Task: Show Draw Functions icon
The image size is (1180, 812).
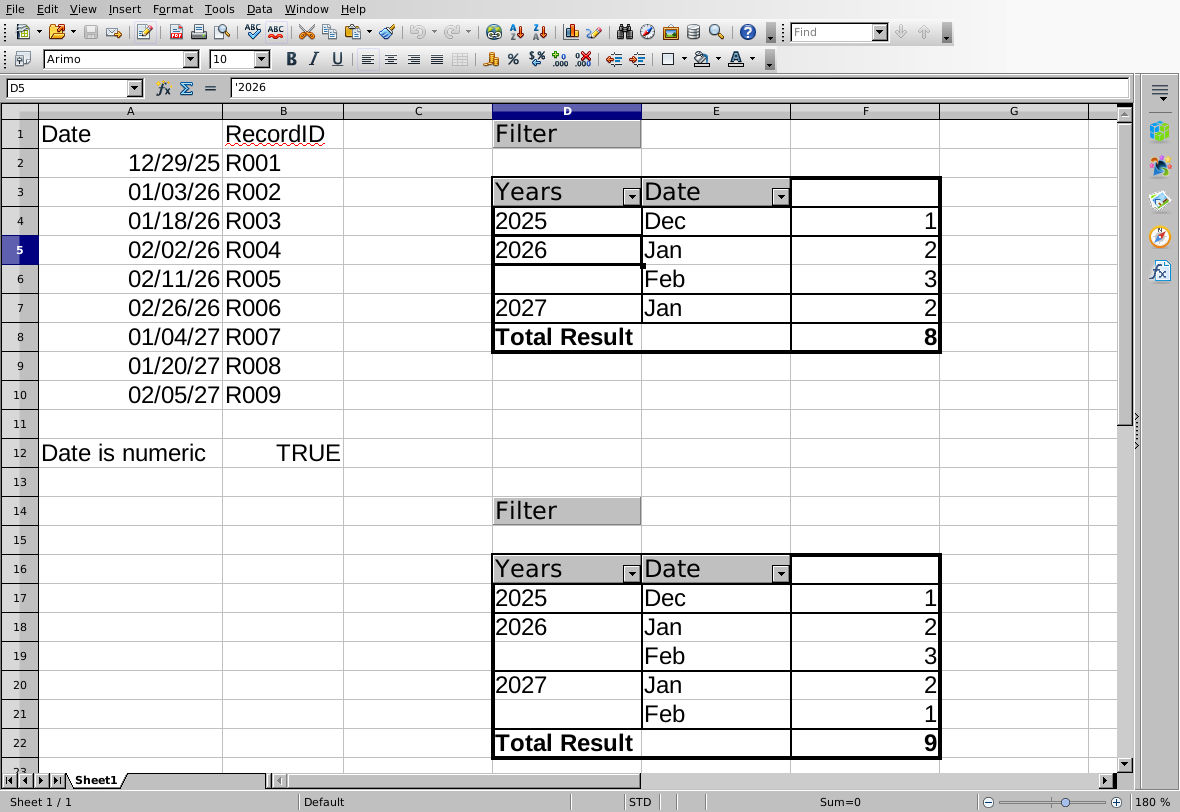Action: 594,32
